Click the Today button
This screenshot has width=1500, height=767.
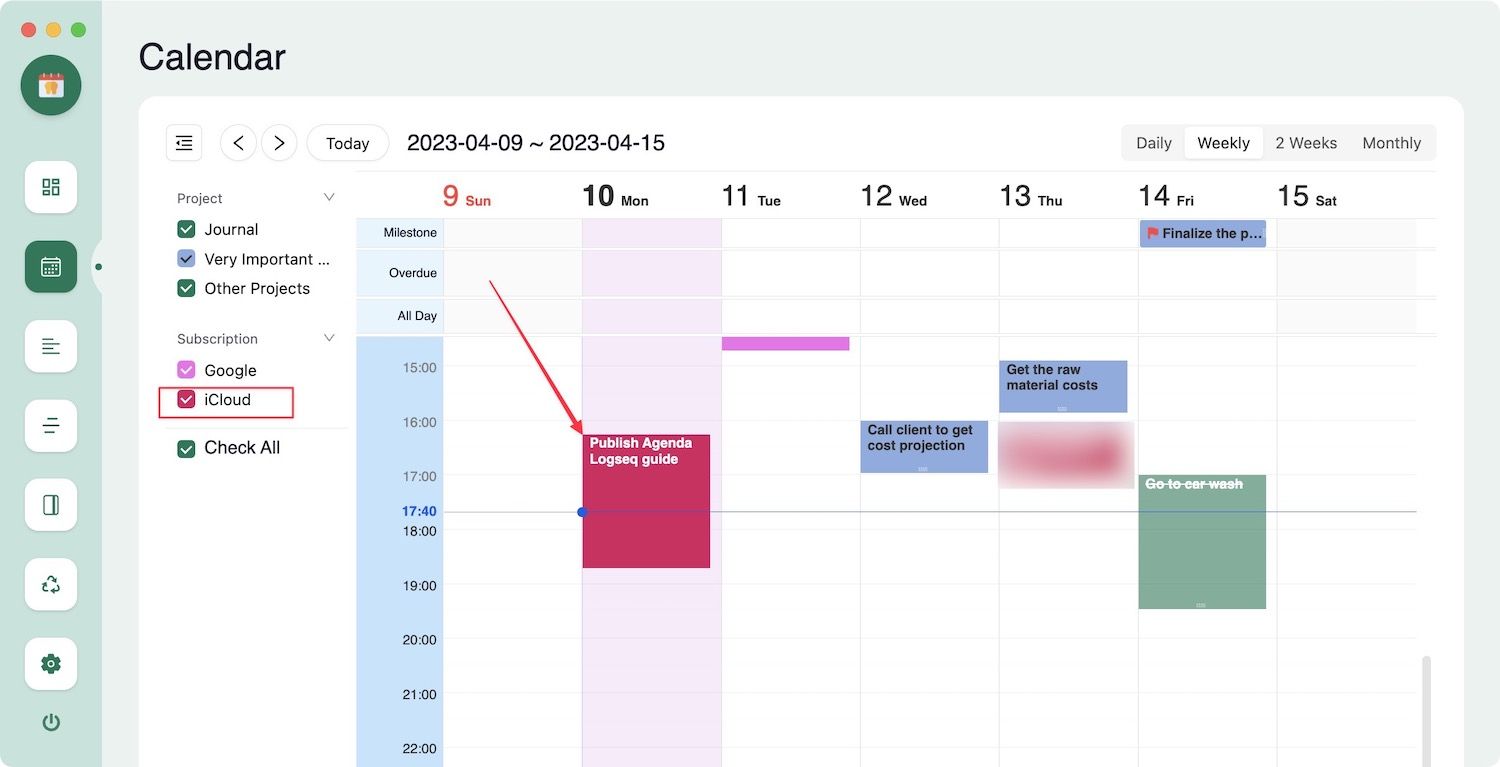click(347, 143)
